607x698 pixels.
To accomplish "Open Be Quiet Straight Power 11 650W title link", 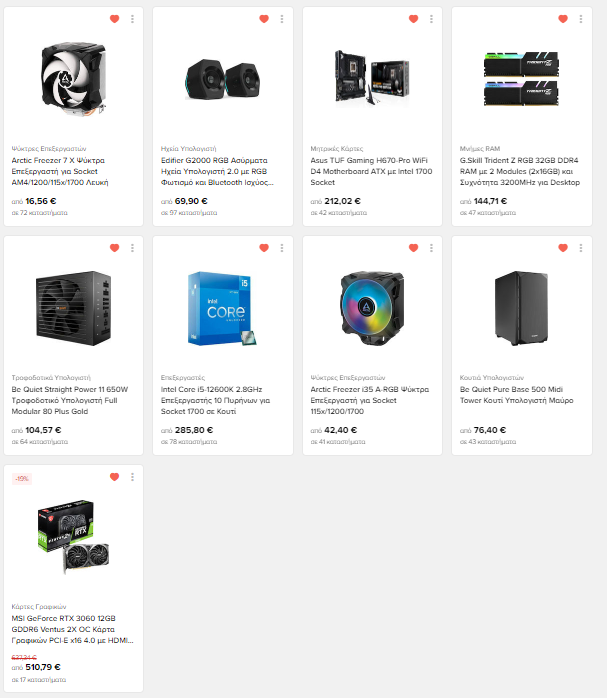I will [70, 400].
